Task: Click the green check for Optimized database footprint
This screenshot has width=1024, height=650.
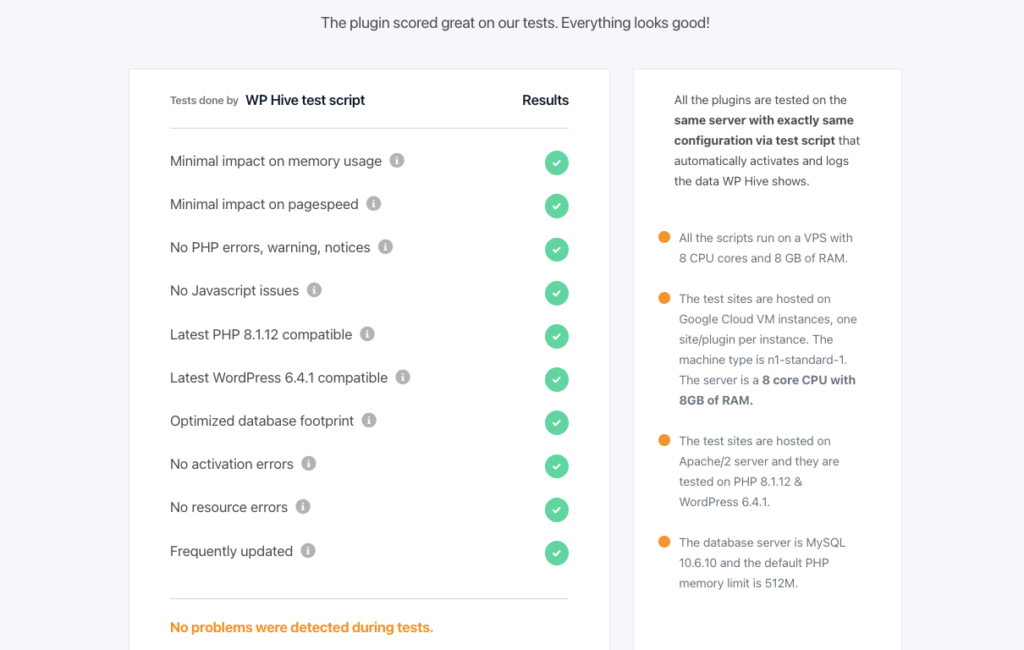Action: [x=557, y=422]
